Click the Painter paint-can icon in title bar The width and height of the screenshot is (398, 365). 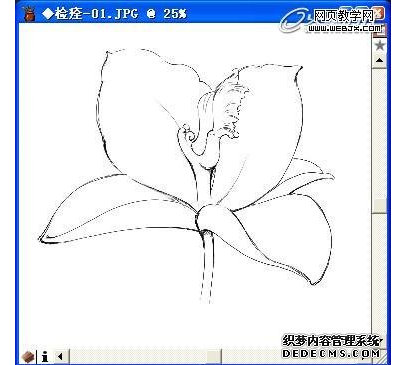click(x=29, y=14)
